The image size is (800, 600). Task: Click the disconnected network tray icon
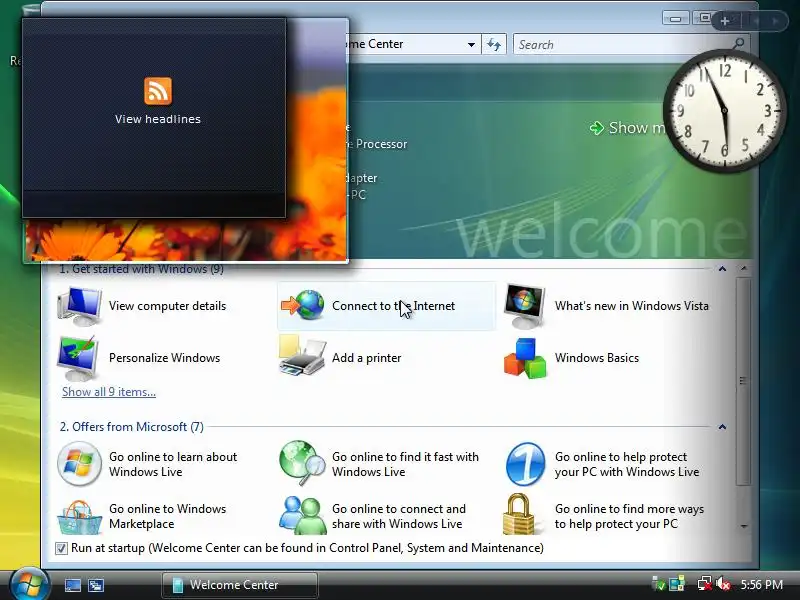pos(705,584)
